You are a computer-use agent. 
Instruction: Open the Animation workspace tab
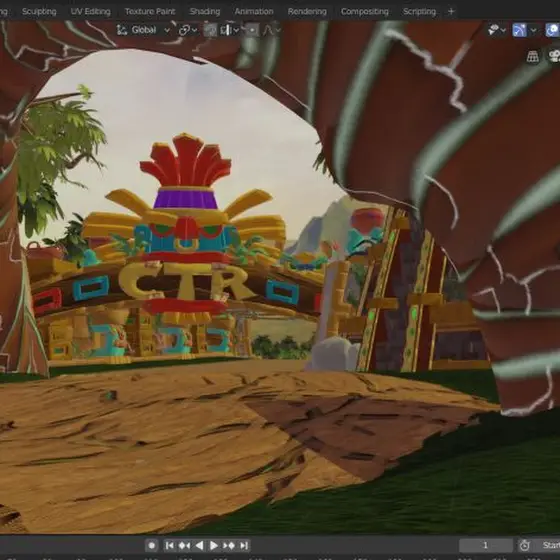(x=254, y=11)
